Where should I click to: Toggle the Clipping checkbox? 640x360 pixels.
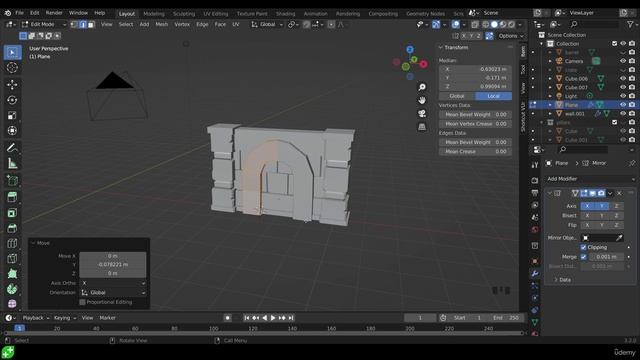(583, 247)
